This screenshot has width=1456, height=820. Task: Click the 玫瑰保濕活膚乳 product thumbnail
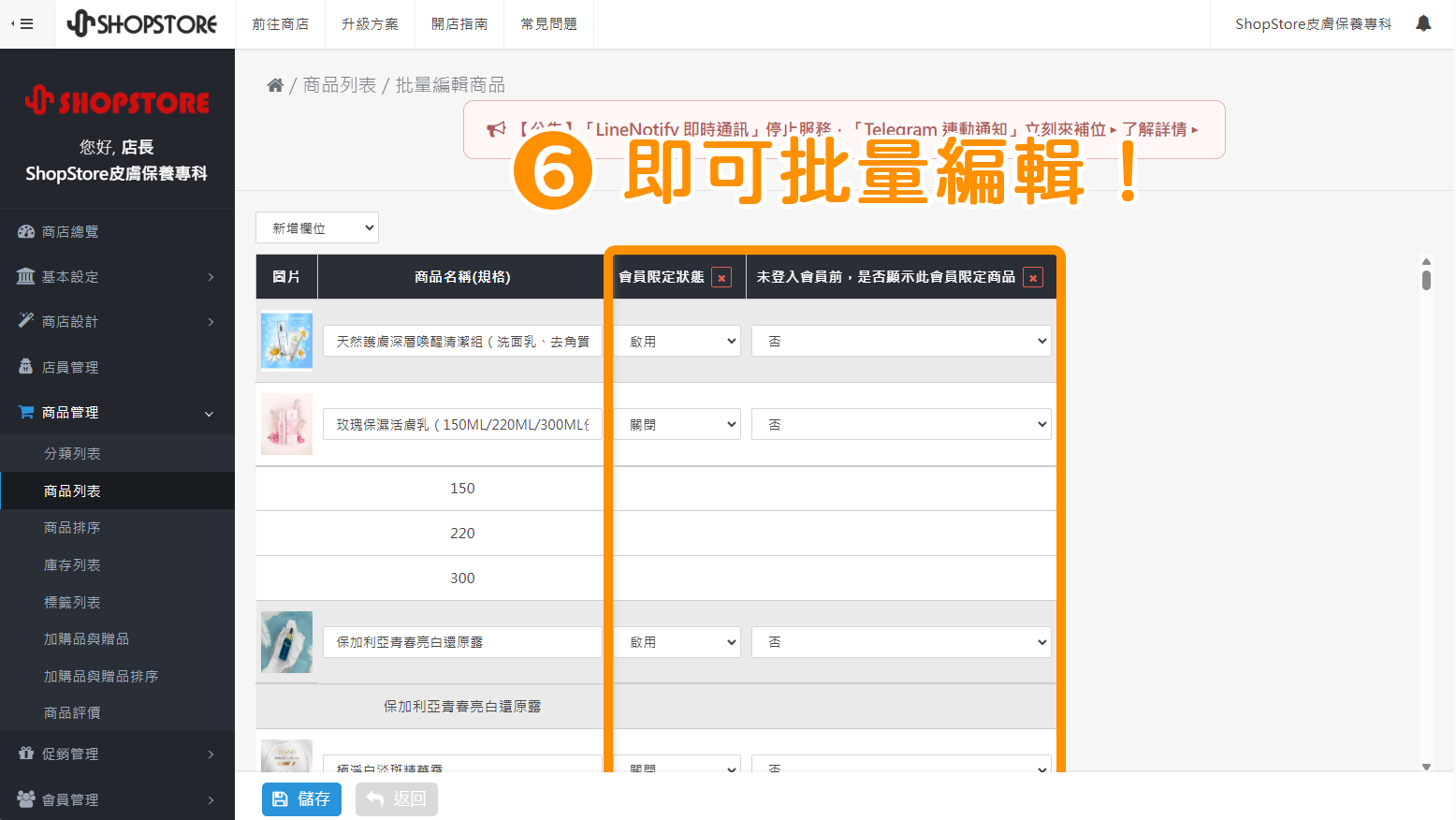(x=286, y=424)
